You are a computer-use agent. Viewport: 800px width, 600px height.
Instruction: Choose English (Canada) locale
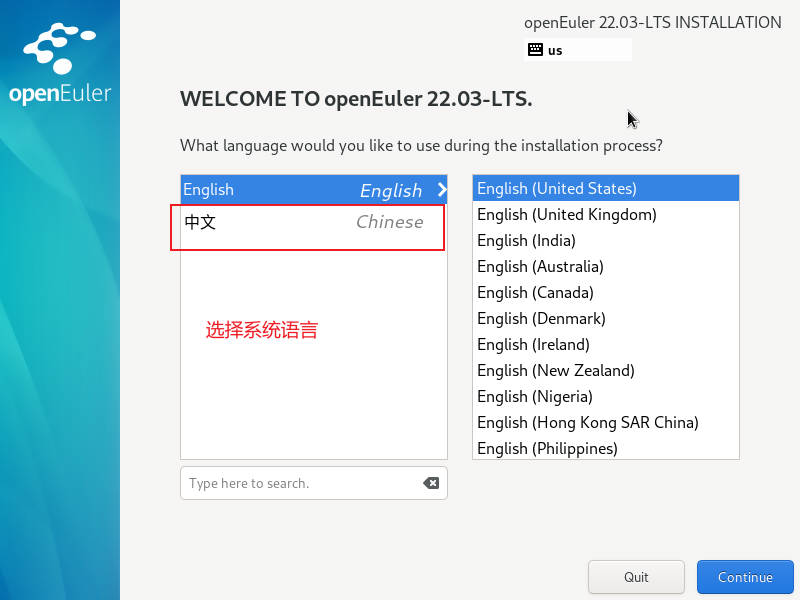(606, 292)
